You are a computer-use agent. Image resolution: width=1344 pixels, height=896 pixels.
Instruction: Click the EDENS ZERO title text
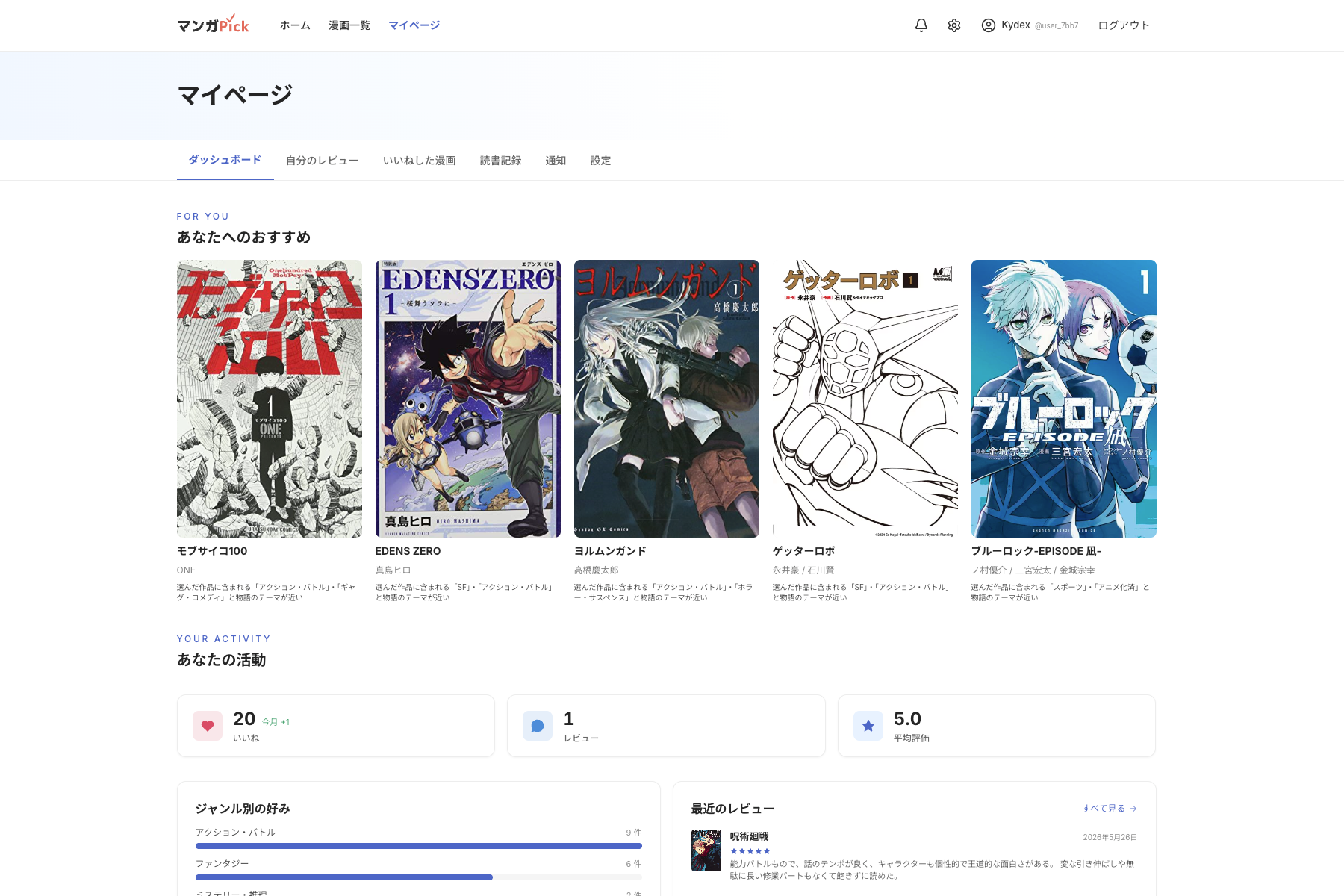coord(408,551)
